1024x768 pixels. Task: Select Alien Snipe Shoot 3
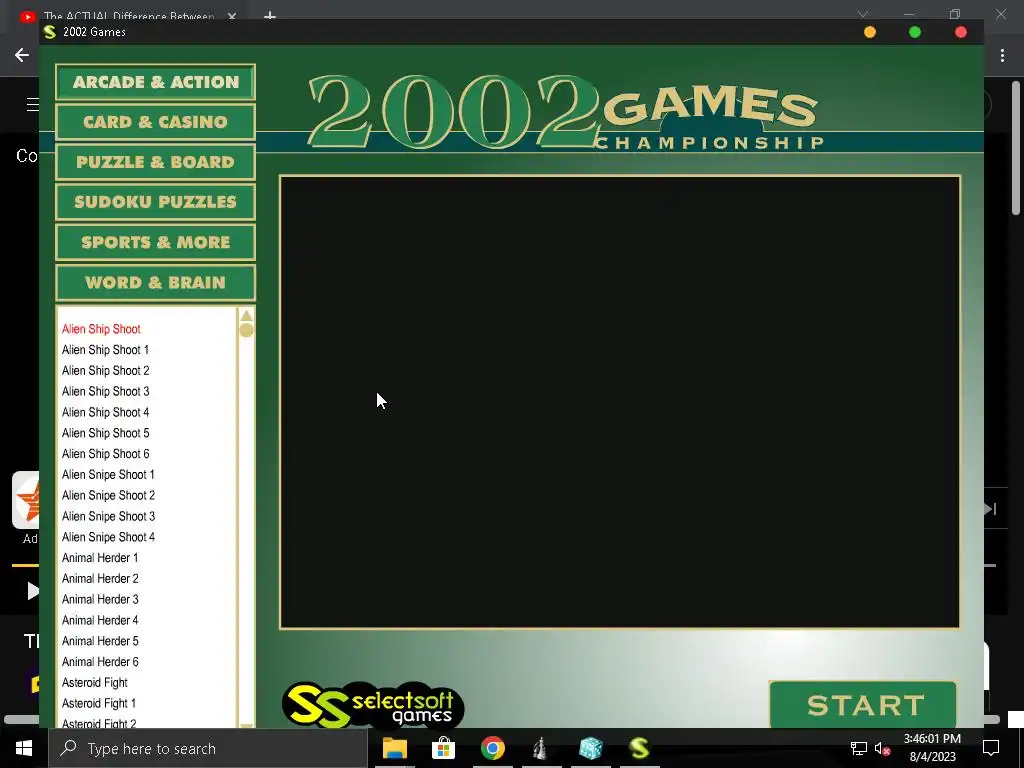tap(108, 517)
